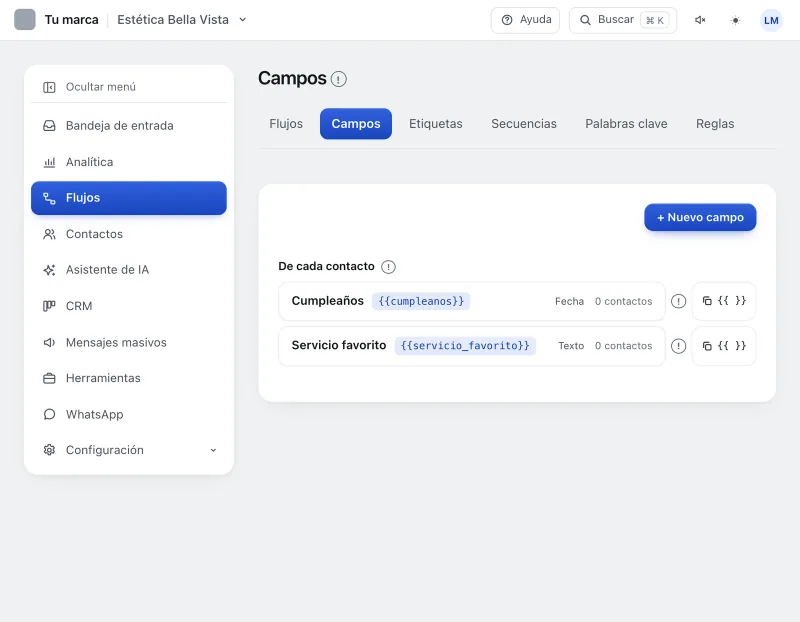Toggle the light/dark theme sun icon
Screen dimensions: 800x622
coord(735,20)
